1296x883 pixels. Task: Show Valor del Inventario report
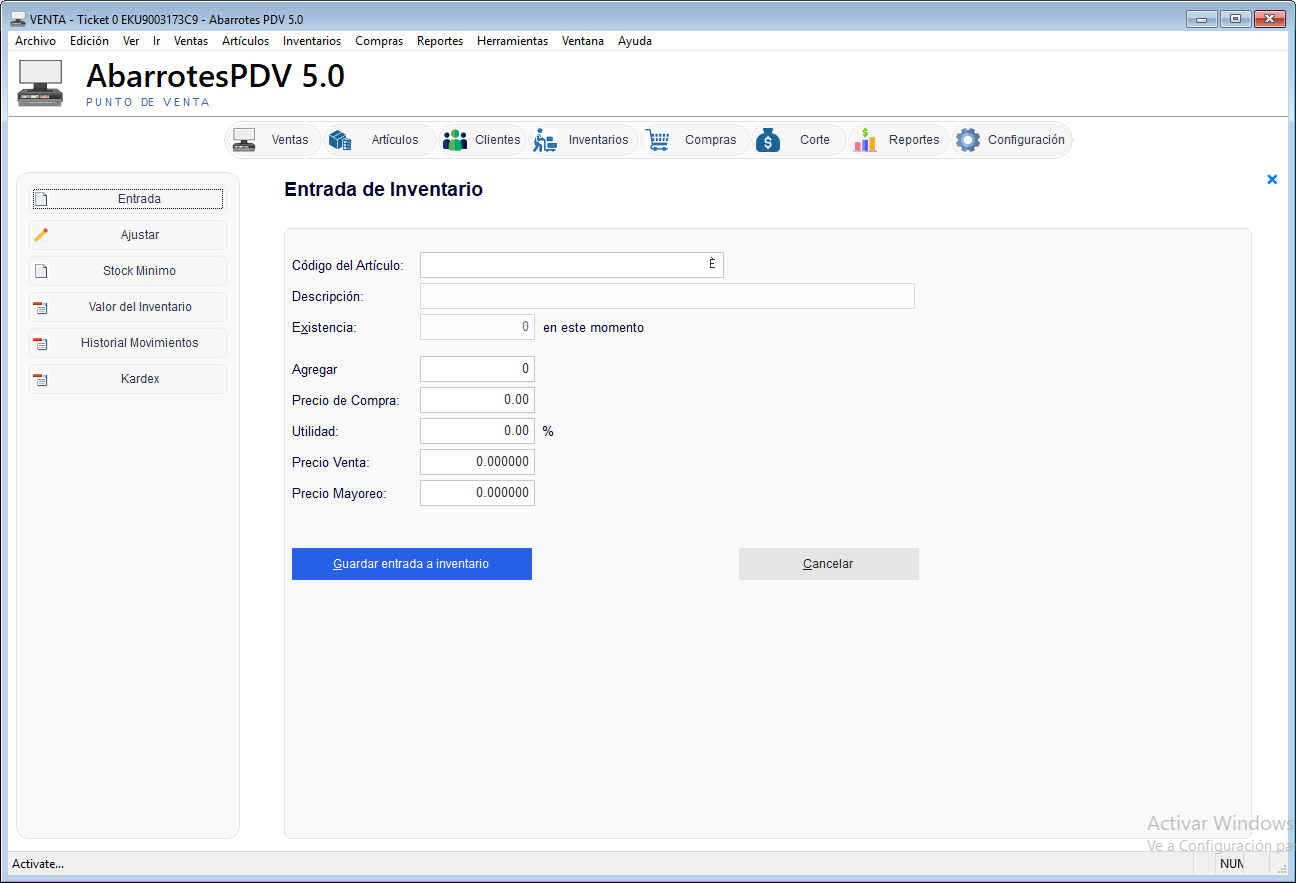pos(128,307)
